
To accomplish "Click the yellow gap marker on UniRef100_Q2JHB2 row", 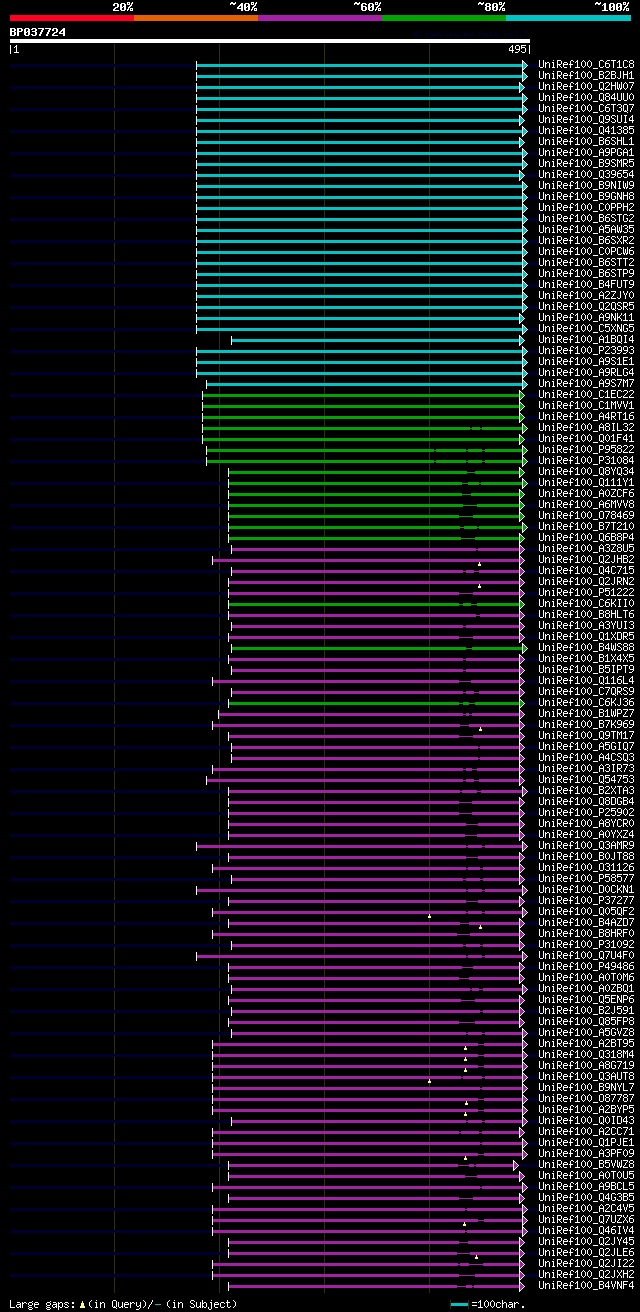I will click(x=479, y=565).
